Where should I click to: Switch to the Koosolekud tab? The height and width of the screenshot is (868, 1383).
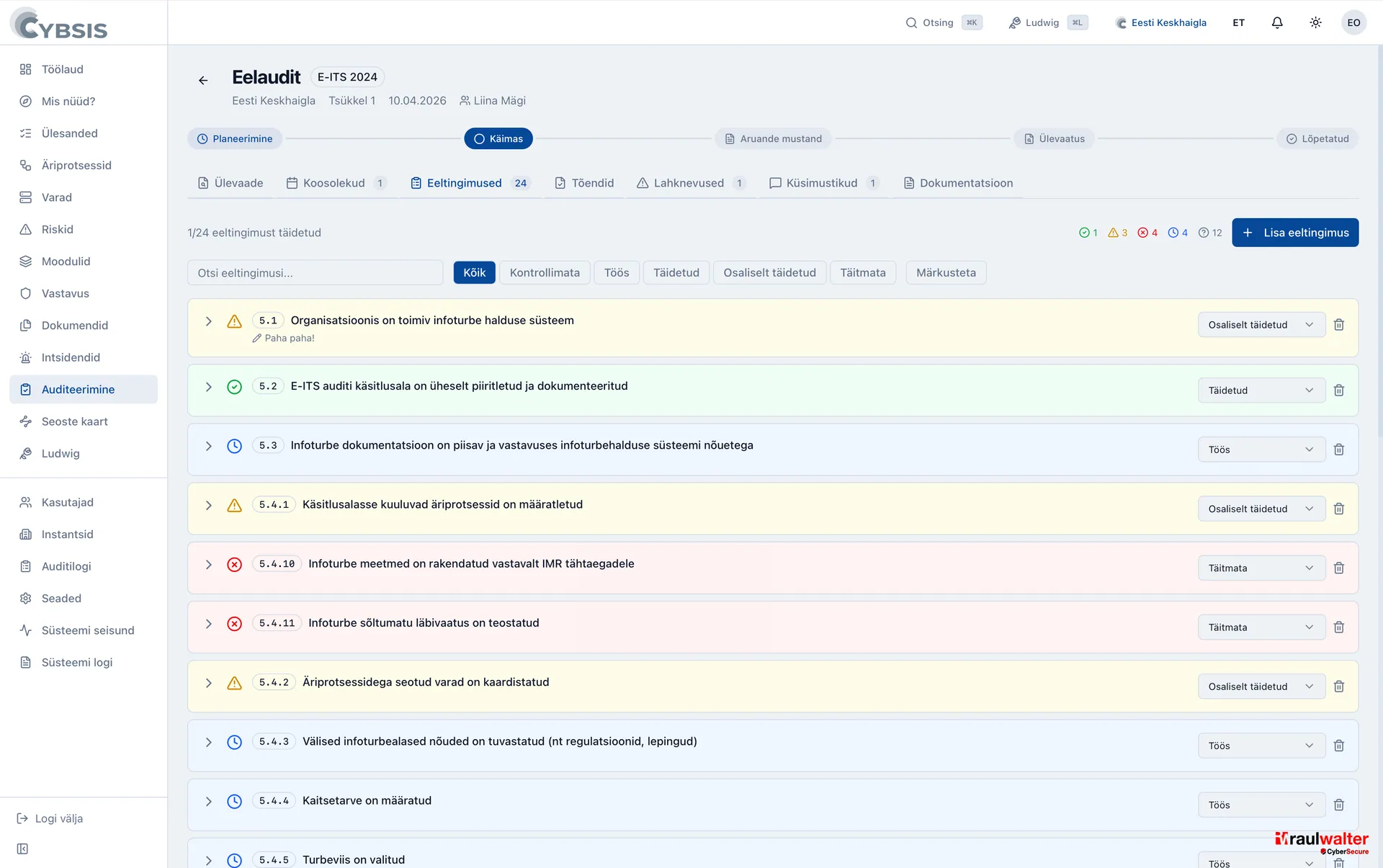click(336, 183)
